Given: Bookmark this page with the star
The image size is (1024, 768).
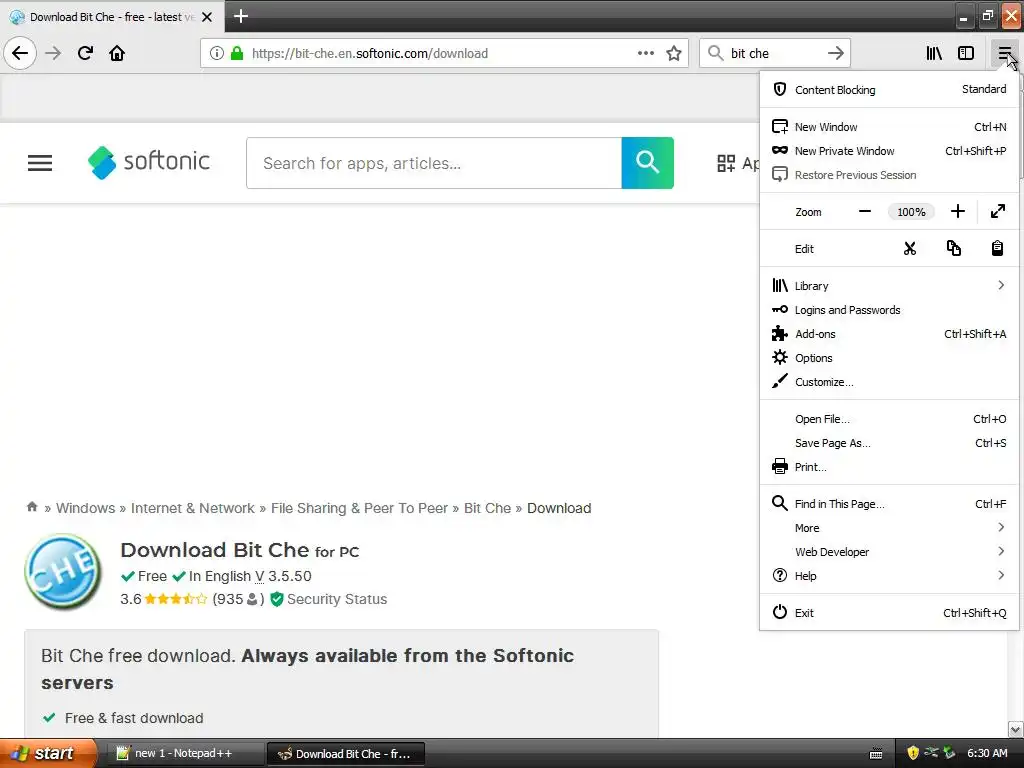Looking at the screenshot, I should tap(674, 53).
